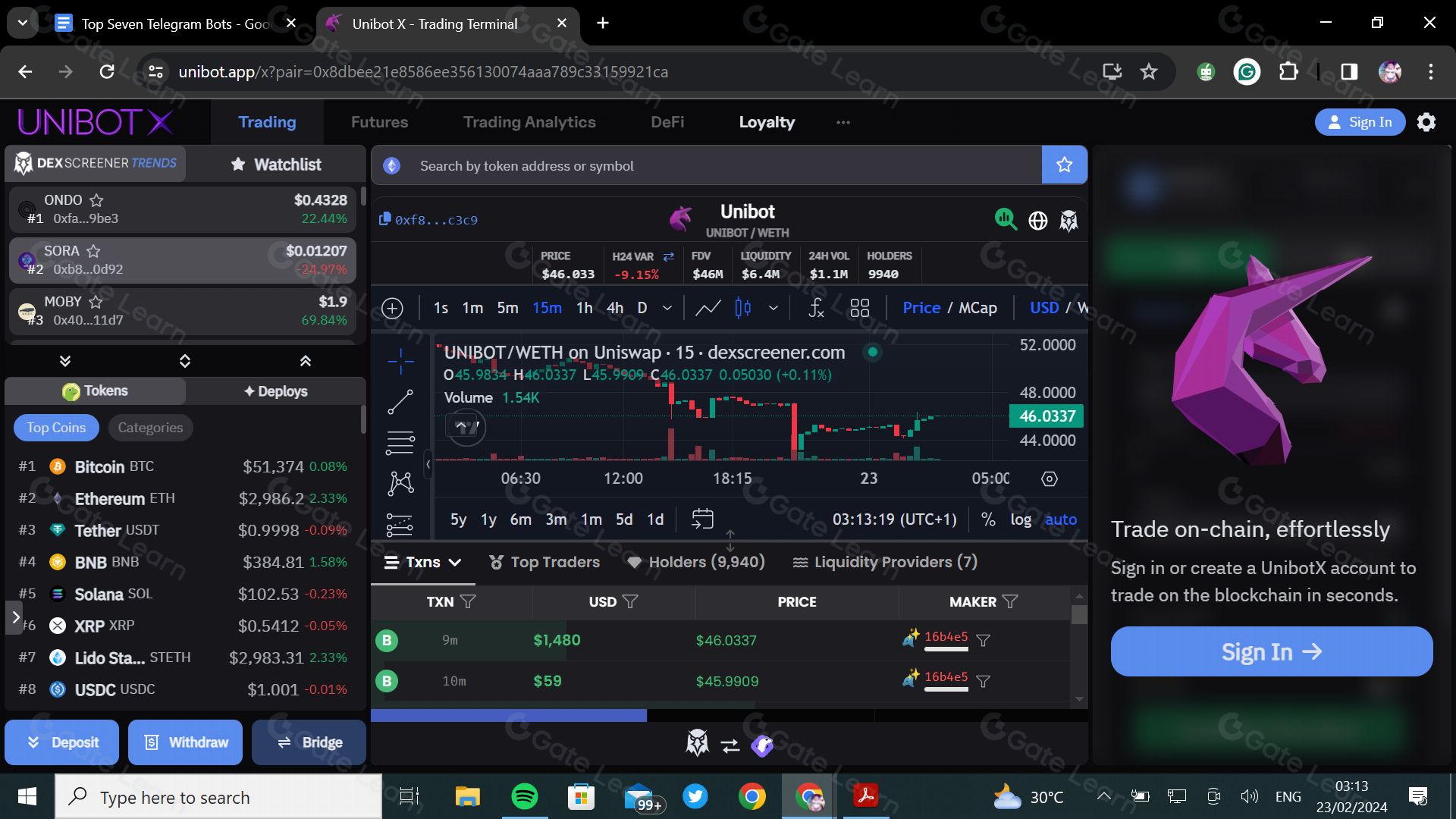Click the candlestick chart type icon
Viewport: 1456px width, 819px height.
(742, 308)
